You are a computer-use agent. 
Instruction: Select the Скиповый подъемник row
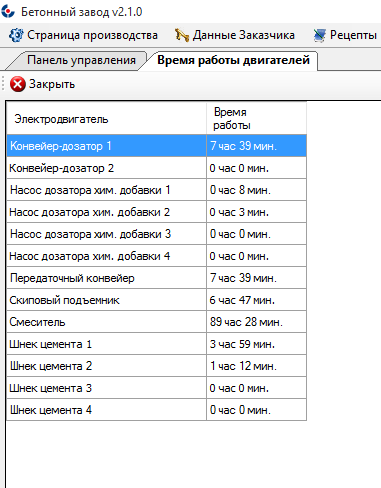(x=156, y=300)
